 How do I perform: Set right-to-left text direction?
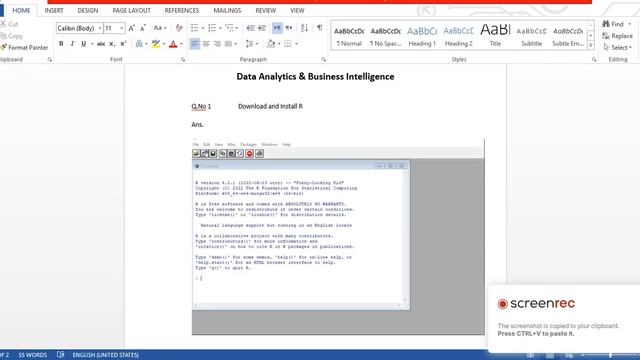coord(289,28)
